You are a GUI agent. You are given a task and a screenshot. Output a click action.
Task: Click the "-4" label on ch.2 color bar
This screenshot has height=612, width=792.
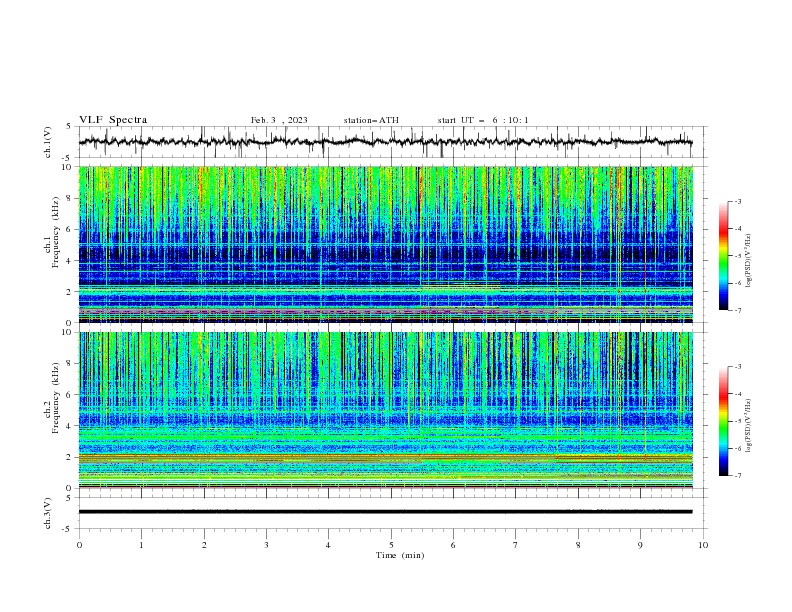737,394
